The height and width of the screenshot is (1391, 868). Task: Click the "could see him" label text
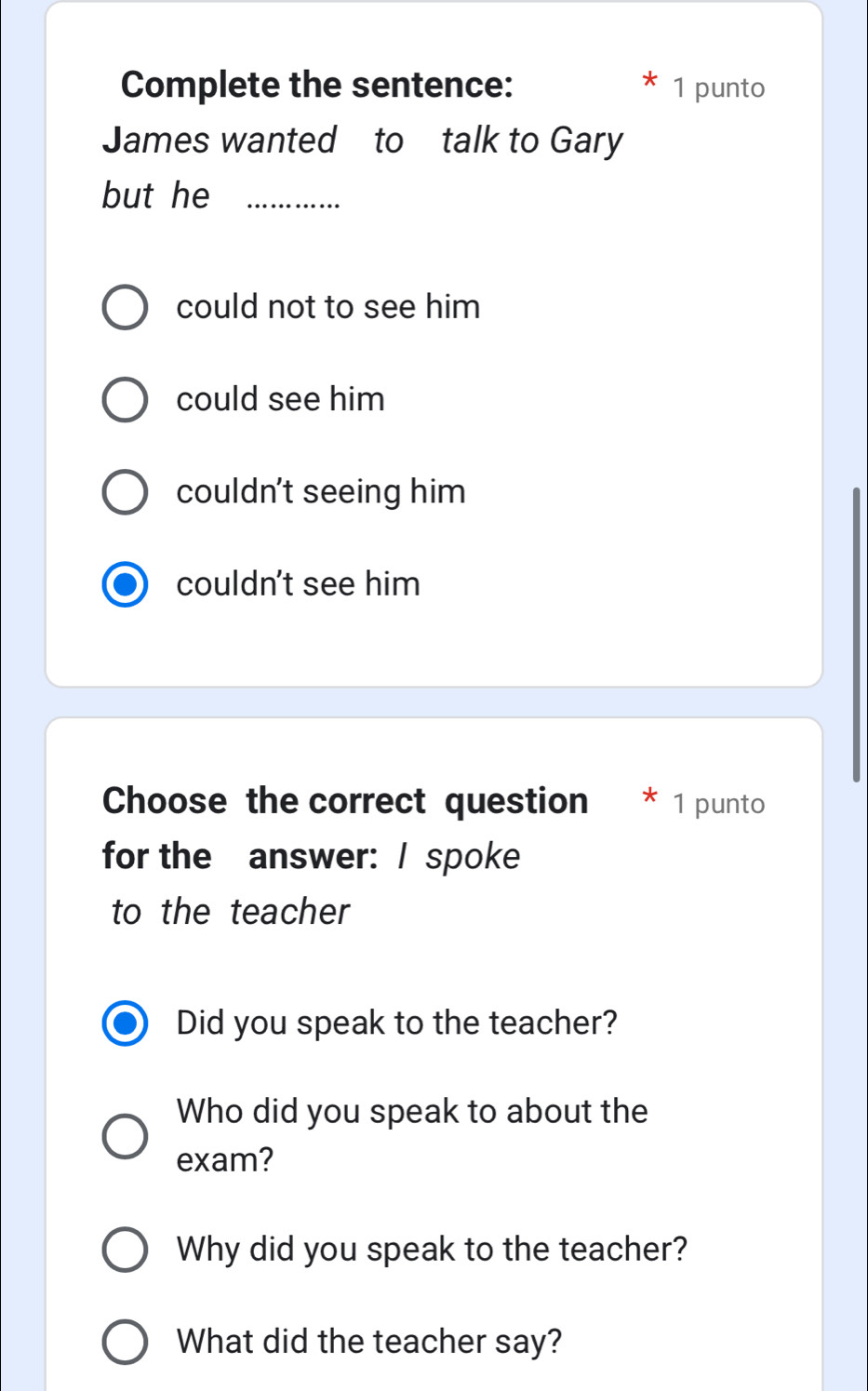click(x=280, y=399)
